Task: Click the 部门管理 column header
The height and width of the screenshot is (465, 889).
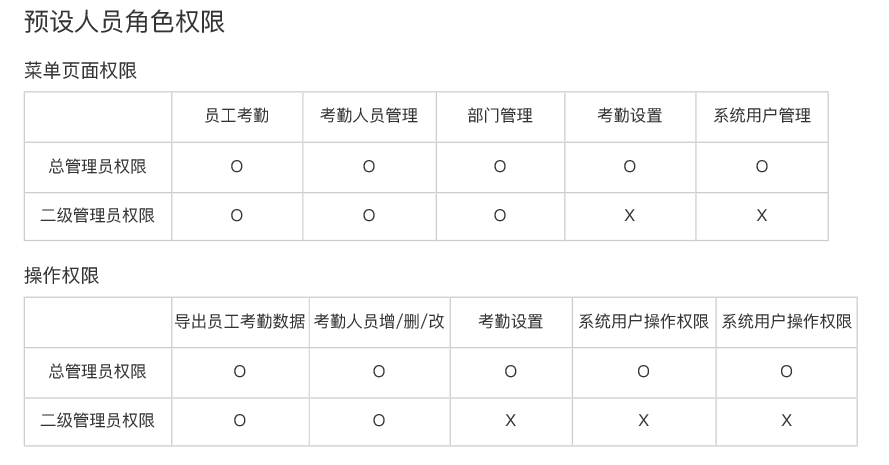Action: pos(500,116)
